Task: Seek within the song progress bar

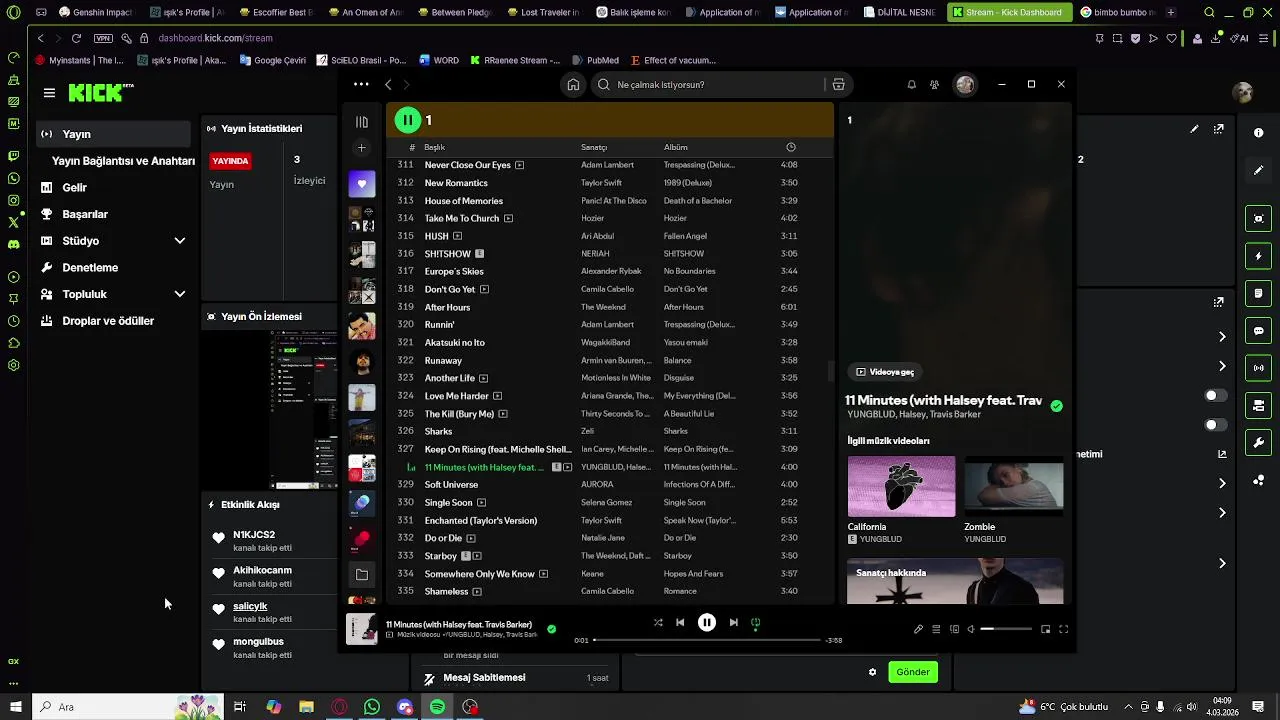Action: 707,640
